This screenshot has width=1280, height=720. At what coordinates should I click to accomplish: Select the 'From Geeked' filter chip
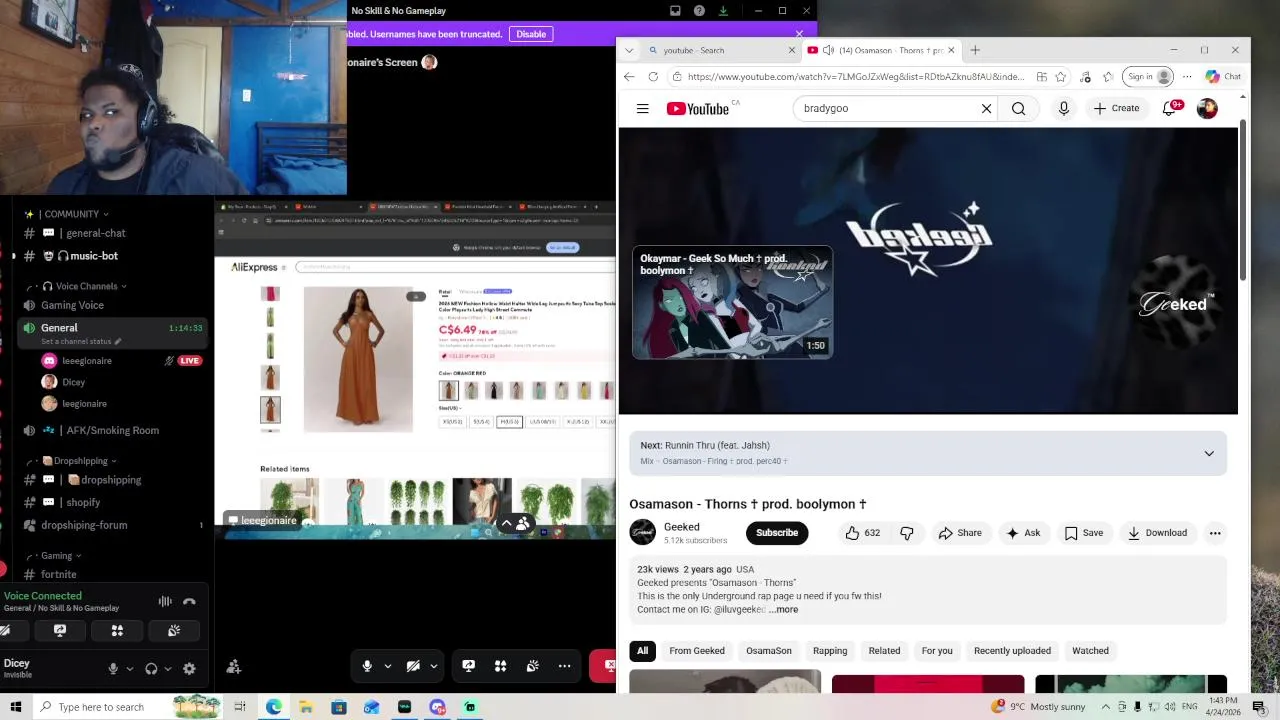[x=697, y=651]
